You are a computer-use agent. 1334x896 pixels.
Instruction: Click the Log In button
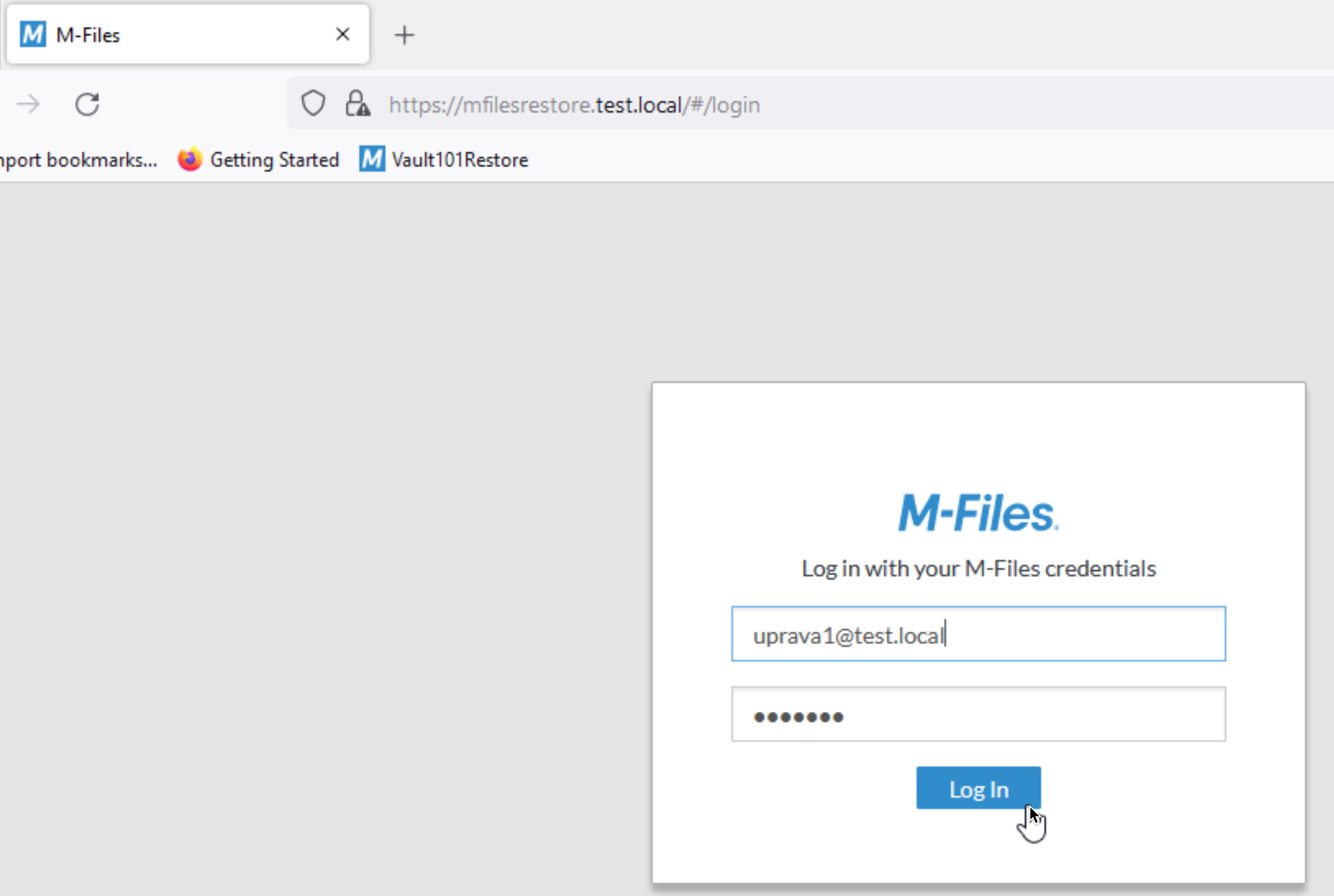click(978, 788)
